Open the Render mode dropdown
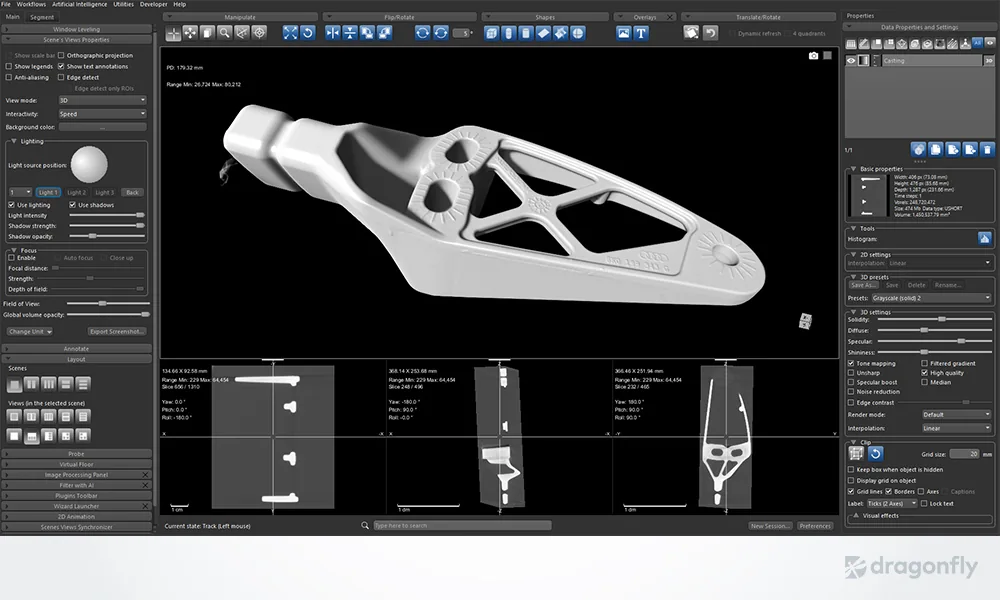Screen dimensions: 1000x600 (957, 414)
